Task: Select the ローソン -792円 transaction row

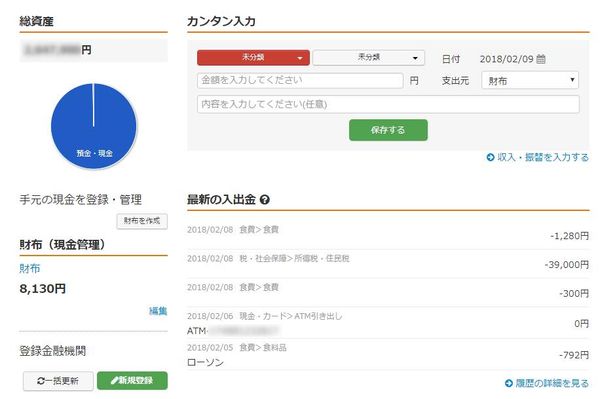Action: click(388, 355)
